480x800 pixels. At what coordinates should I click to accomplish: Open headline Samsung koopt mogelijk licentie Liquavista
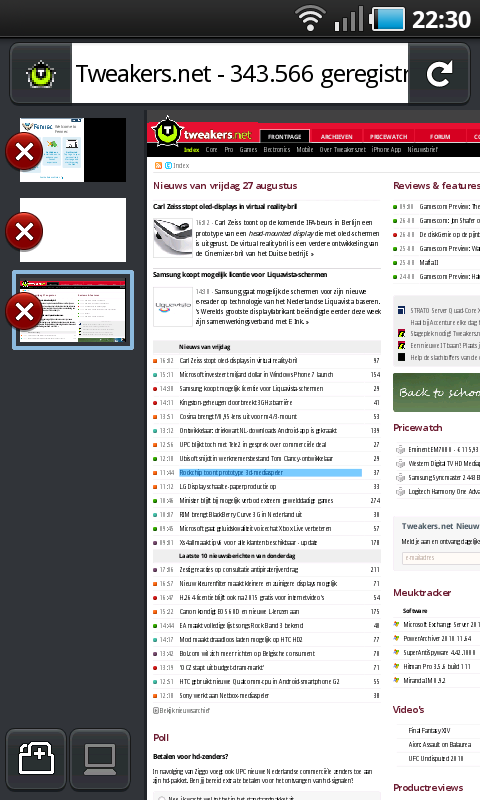[x=240, y=274]
